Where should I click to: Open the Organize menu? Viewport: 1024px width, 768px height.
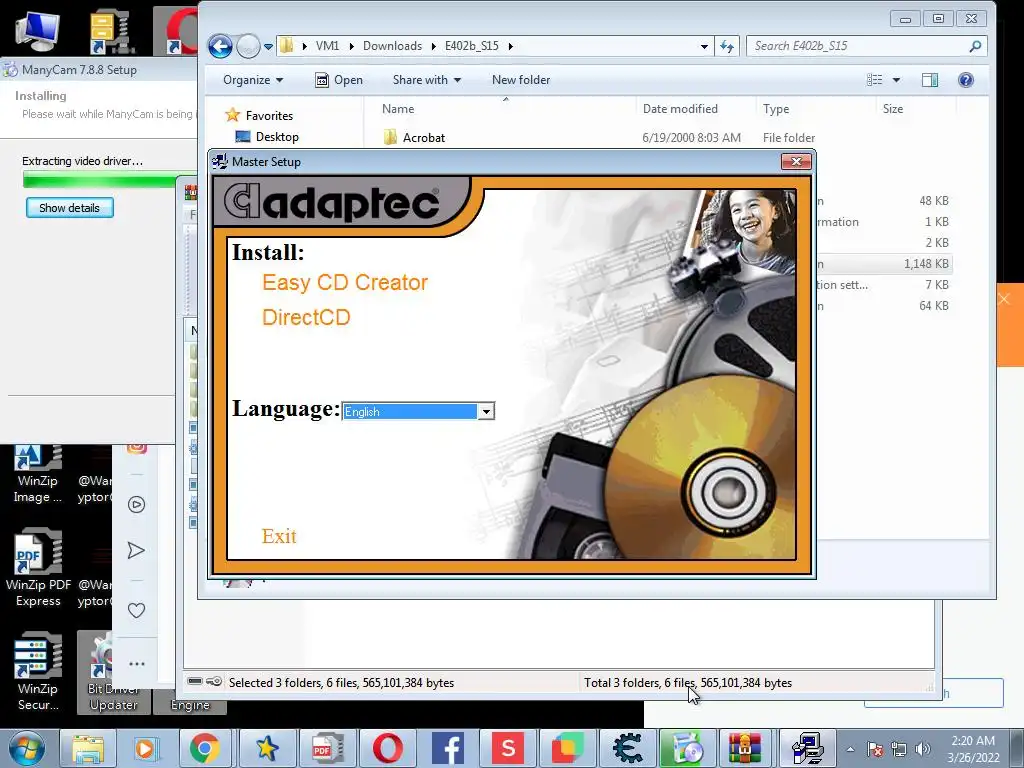tap(253, 80)
